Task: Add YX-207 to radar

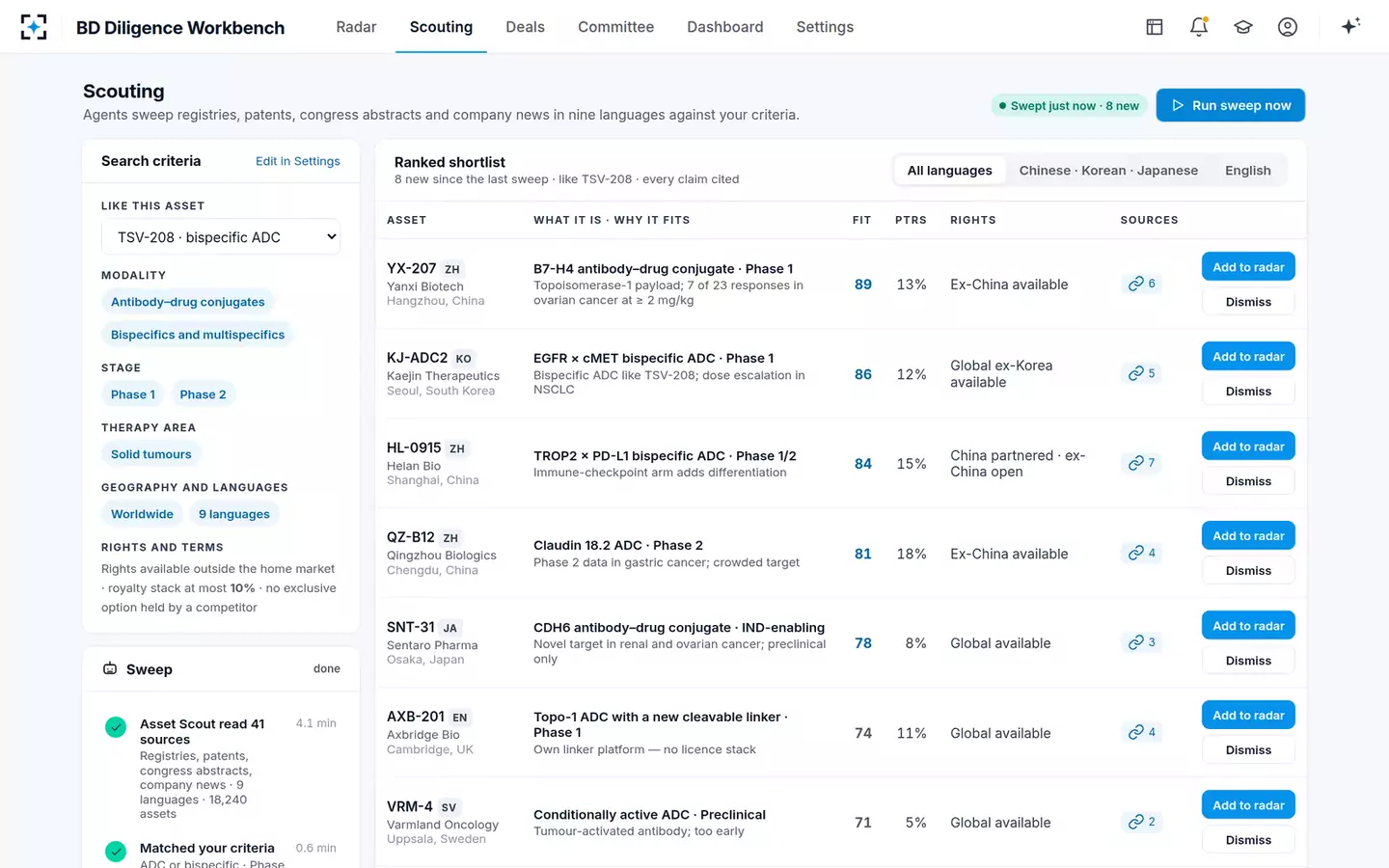Action: (1248, 267)
